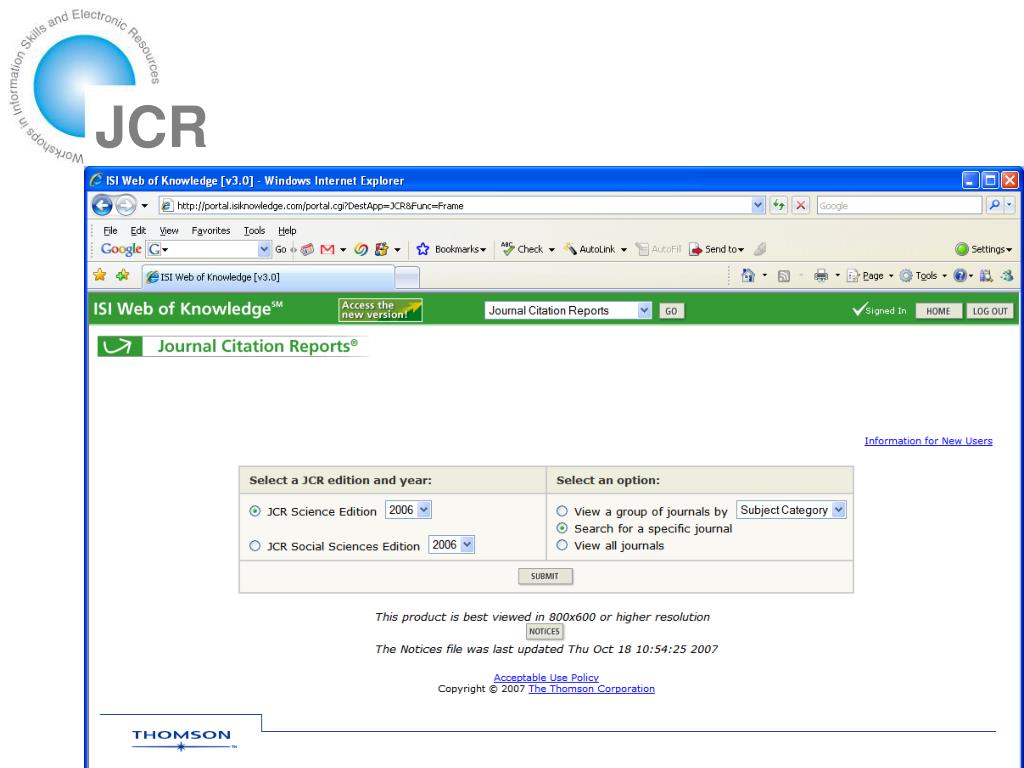Click the Print icon in command bar
Image resolution: width=1024 pixels, height=768 pixels.
pos(821,276)
